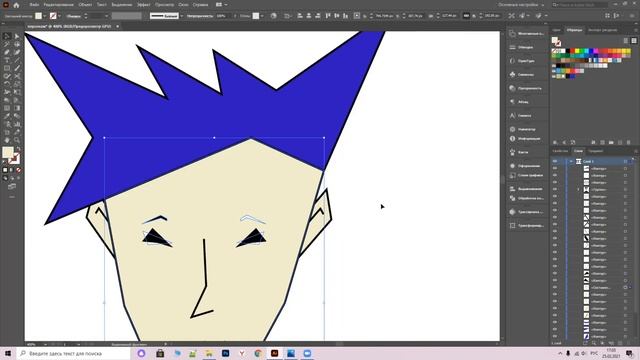Collapse the Слой 1 layer arrow
This screenshot has width=640, height=360.
tap(571, 161)
